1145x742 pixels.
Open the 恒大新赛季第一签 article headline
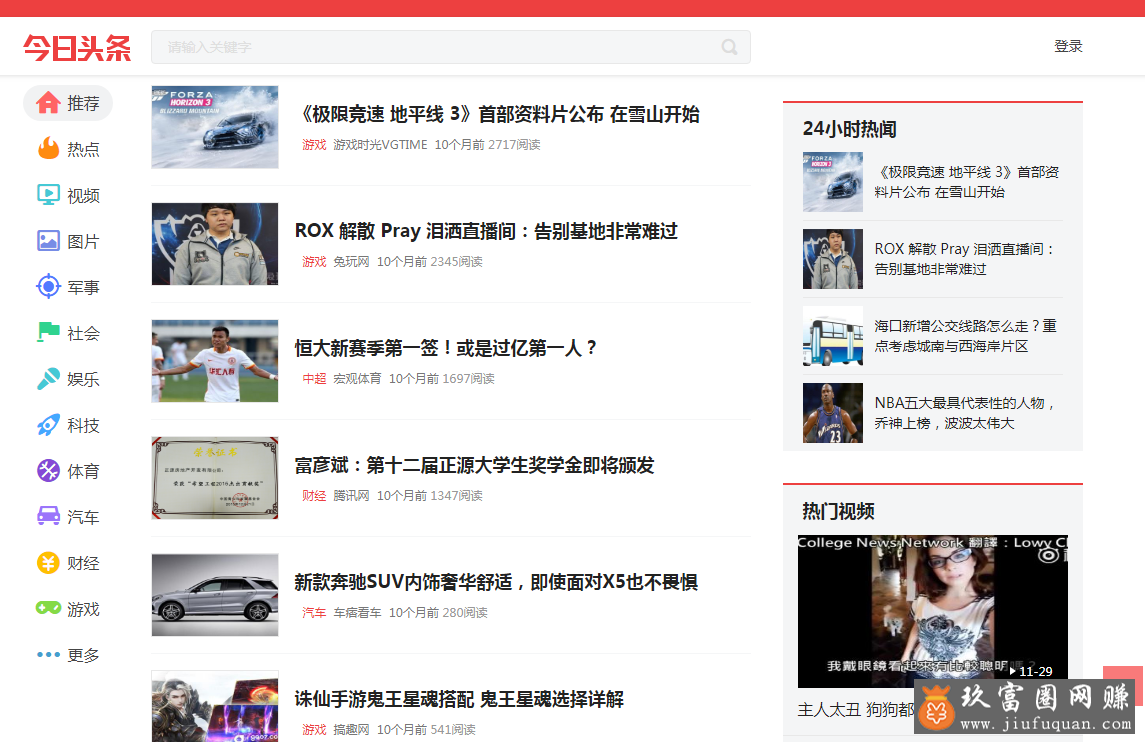446,348
